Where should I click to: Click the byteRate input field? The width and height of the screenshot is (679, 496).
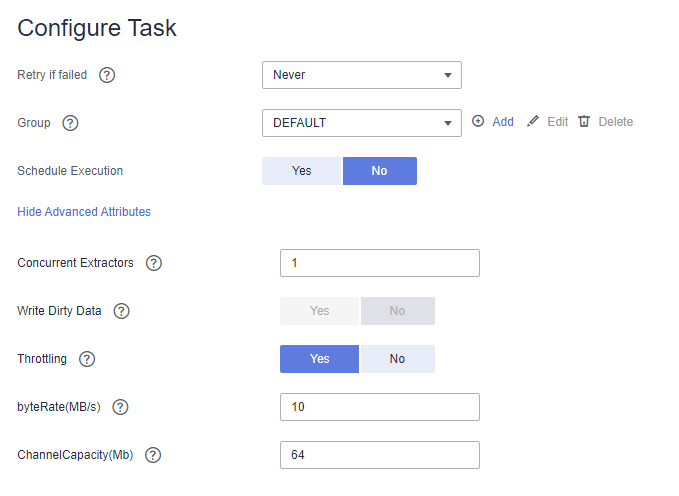[x=379, y=407]
